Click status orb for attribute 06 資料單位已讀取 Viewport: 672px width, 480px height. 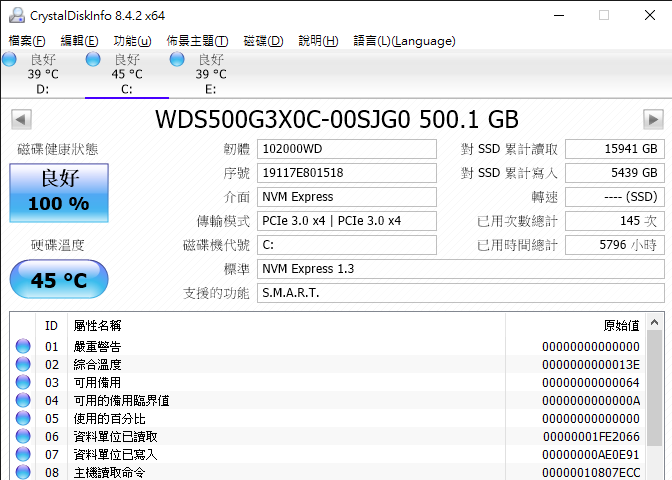click(x=23, y=436)
